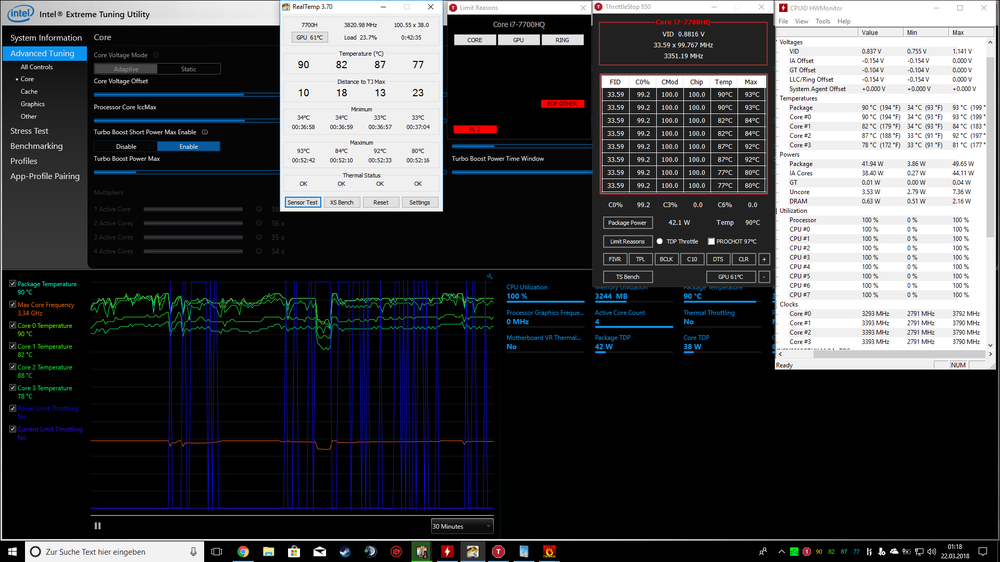Click the plus button in ThrottleStop
Screen dimensions: 1000x562
point(764,259)
